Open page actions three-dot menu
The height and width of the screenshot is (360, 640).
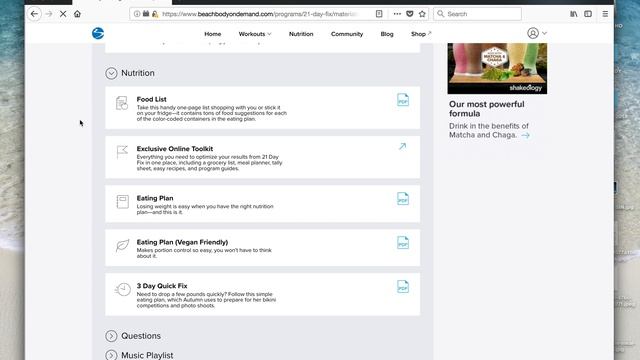pyautogui.click(x=397, y=14)
